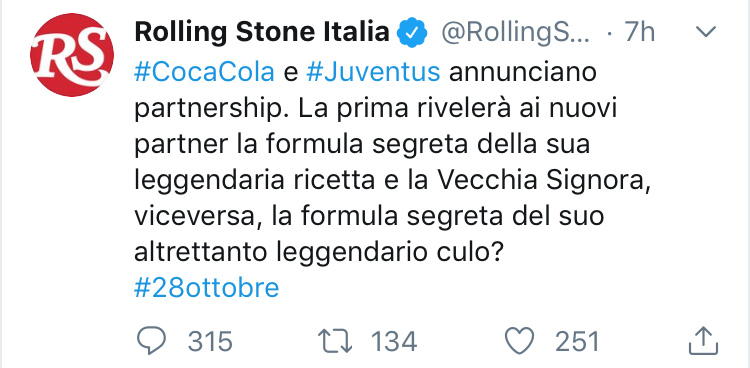Open the #28ottobre hashtag

[x=207, y=289]
